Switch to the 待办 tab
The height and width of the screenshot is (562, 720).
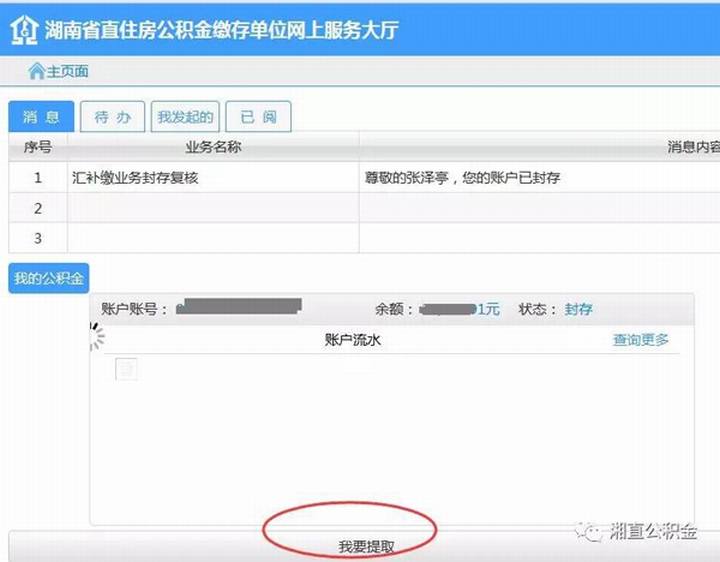tap(113, 117)
